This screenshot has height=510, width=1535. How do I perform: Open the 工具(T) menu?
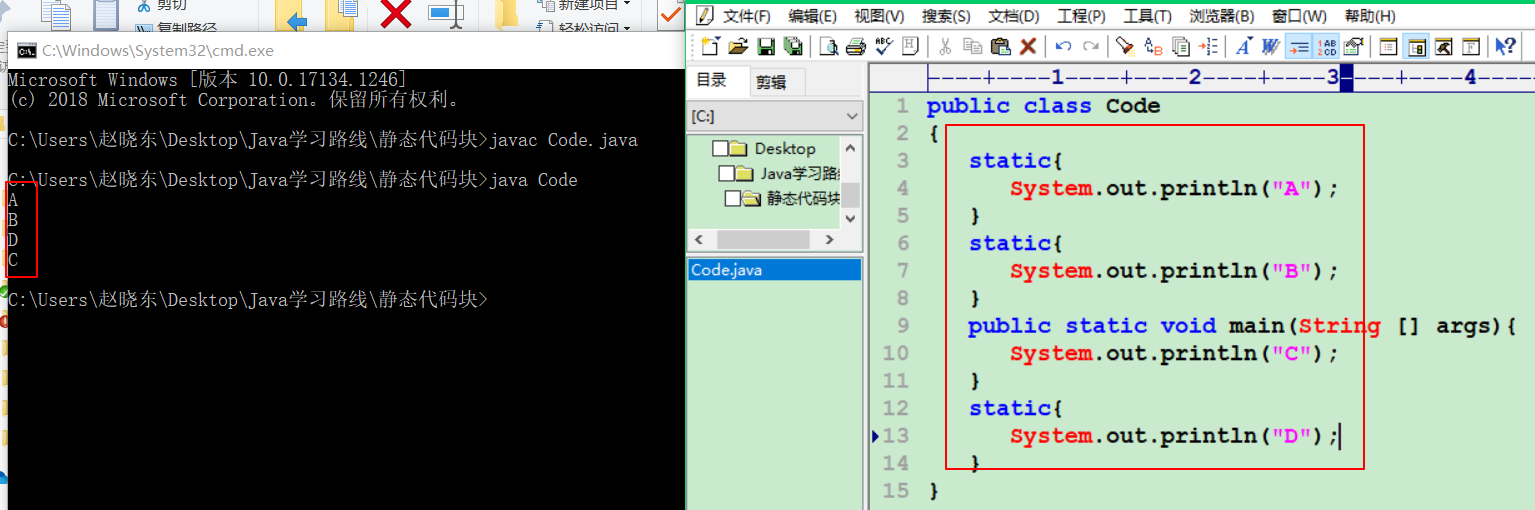tap(1147, 16)
